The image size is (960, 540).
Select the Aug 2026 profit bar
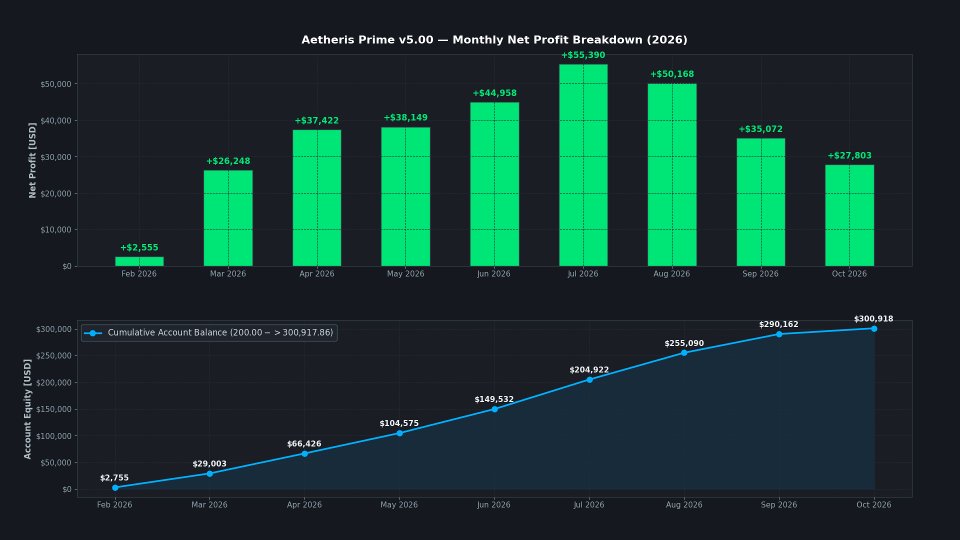pos(672,175)
